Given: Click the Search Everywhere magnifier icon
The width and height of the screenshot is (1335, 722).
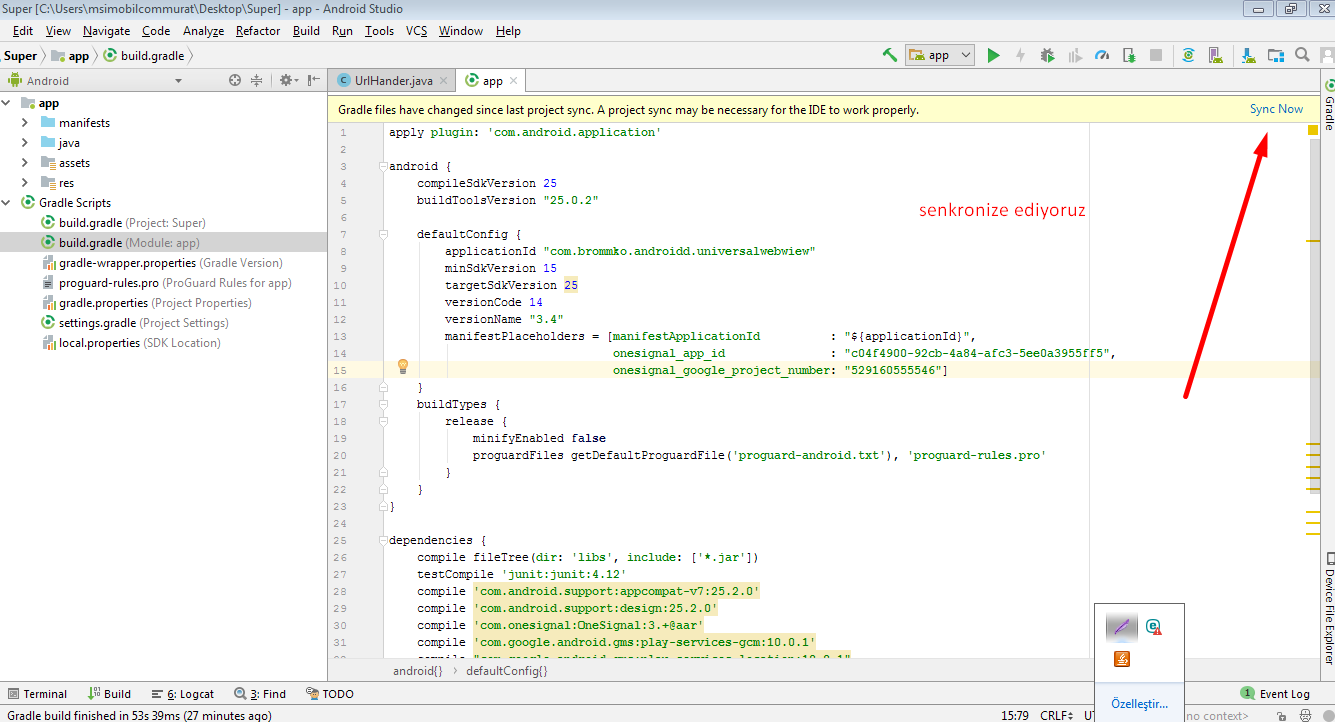Looking at the screenshot, I should [x=1302, y=55].
